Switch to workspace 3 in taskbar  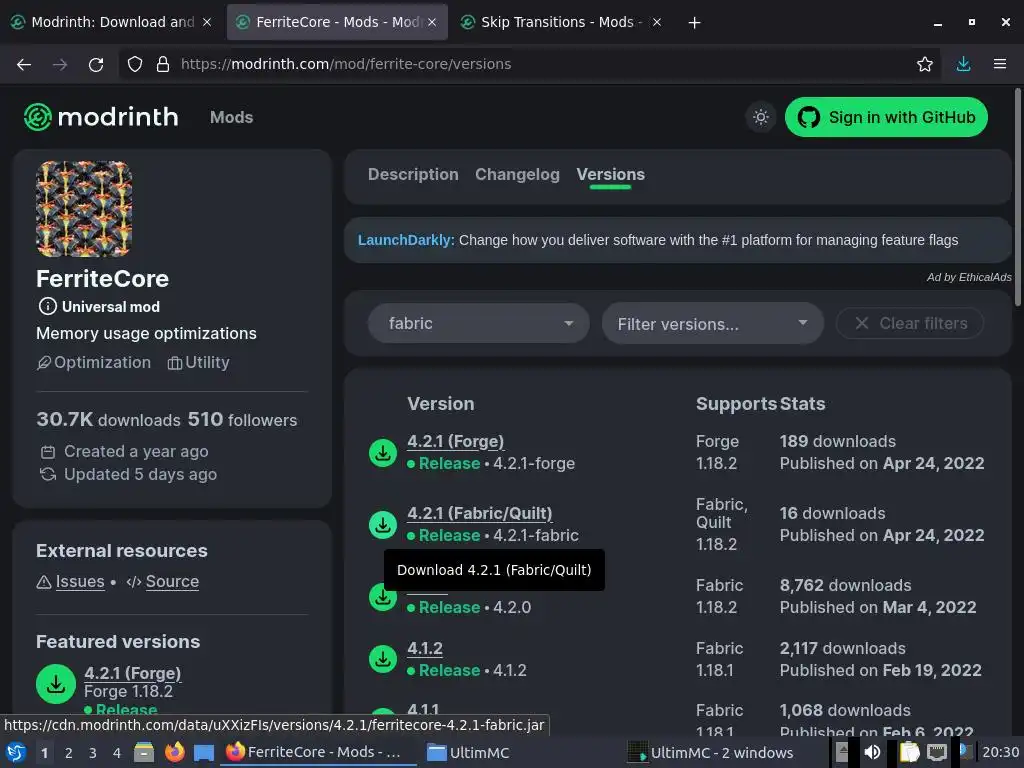point(93,752)
